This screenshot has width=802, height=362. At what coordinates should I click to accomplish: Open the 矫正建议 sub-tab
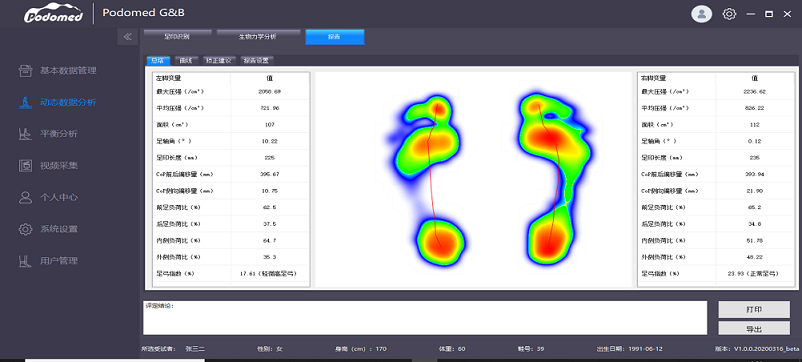click(x=218, y=60)
